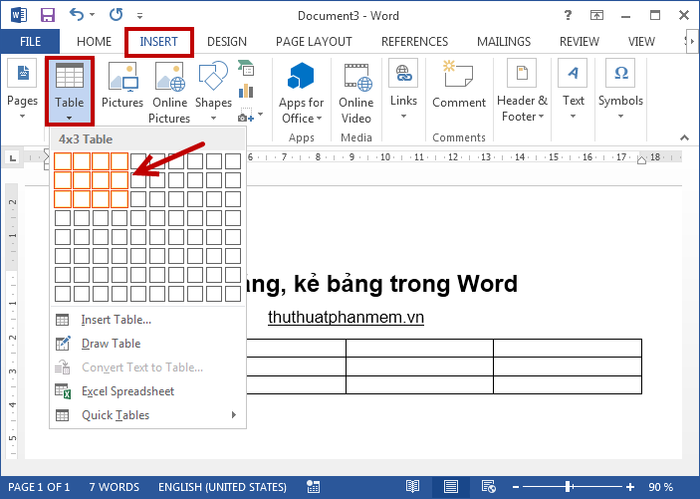Click the Table button in the ribbon
Image resolution: width=700 pixels, height=499 pixels.
coord(69,91)
